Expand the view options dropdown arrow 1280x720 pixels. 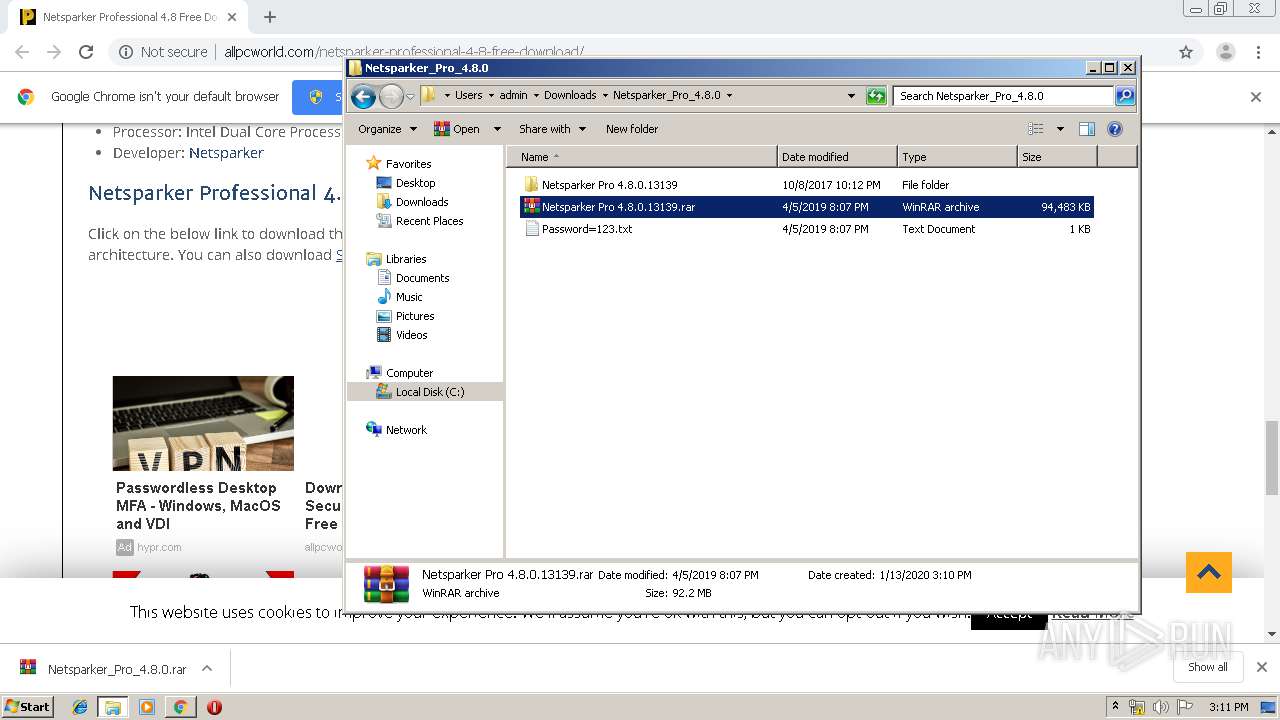1060,129
